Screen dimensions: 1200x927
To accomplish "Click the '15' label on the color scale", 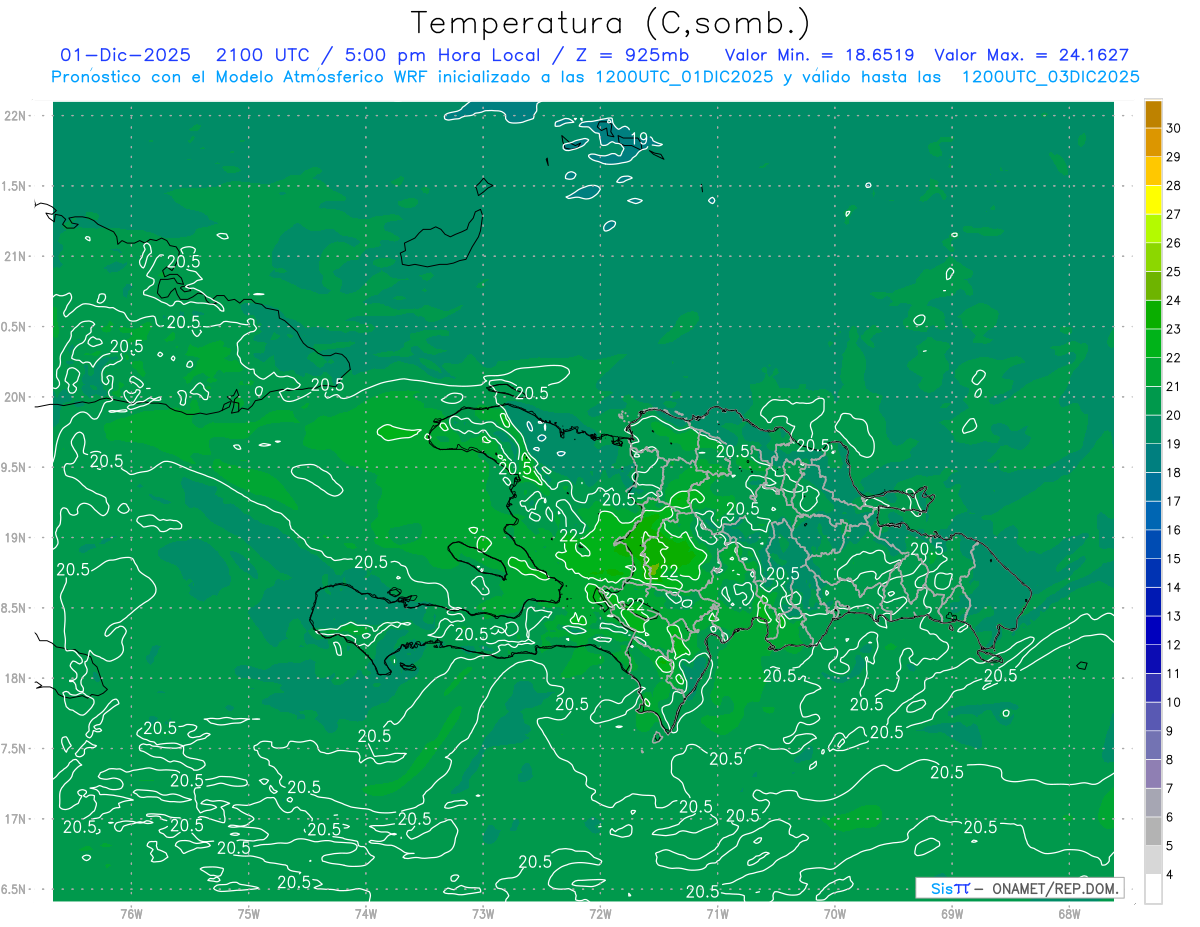I will tap(1175, 559).
